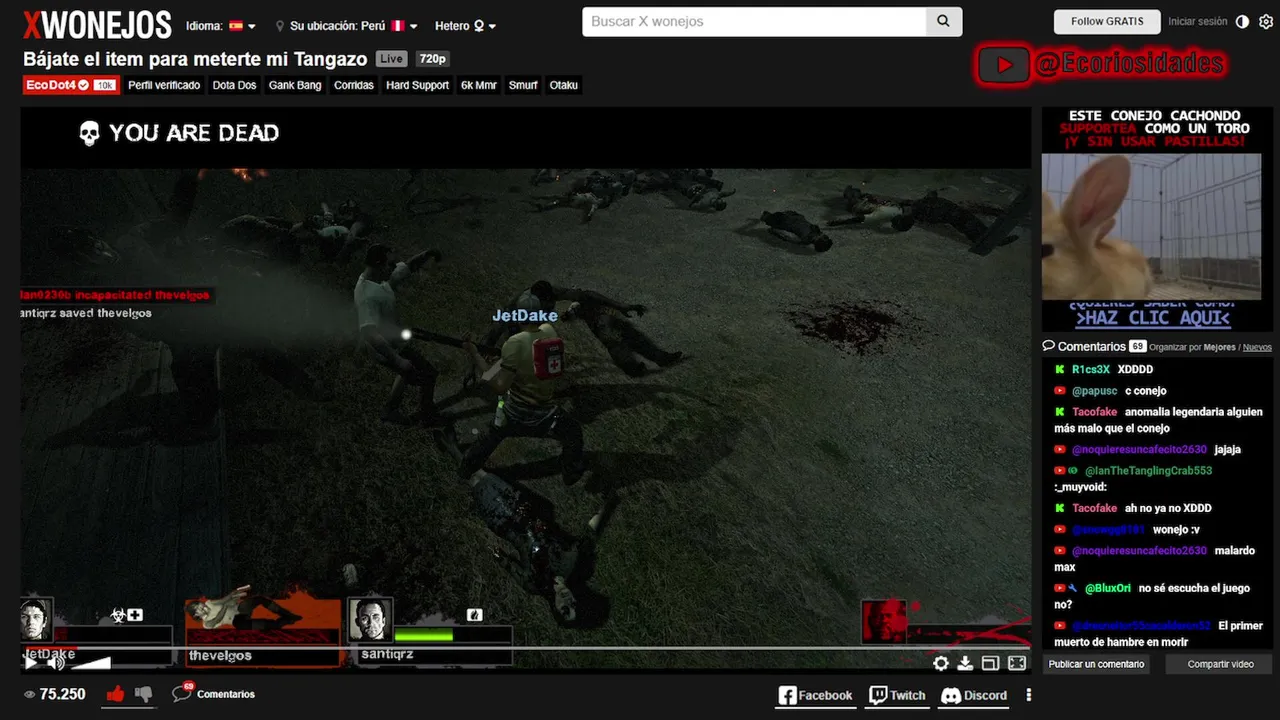Click the video download icon

pos(965,663)
